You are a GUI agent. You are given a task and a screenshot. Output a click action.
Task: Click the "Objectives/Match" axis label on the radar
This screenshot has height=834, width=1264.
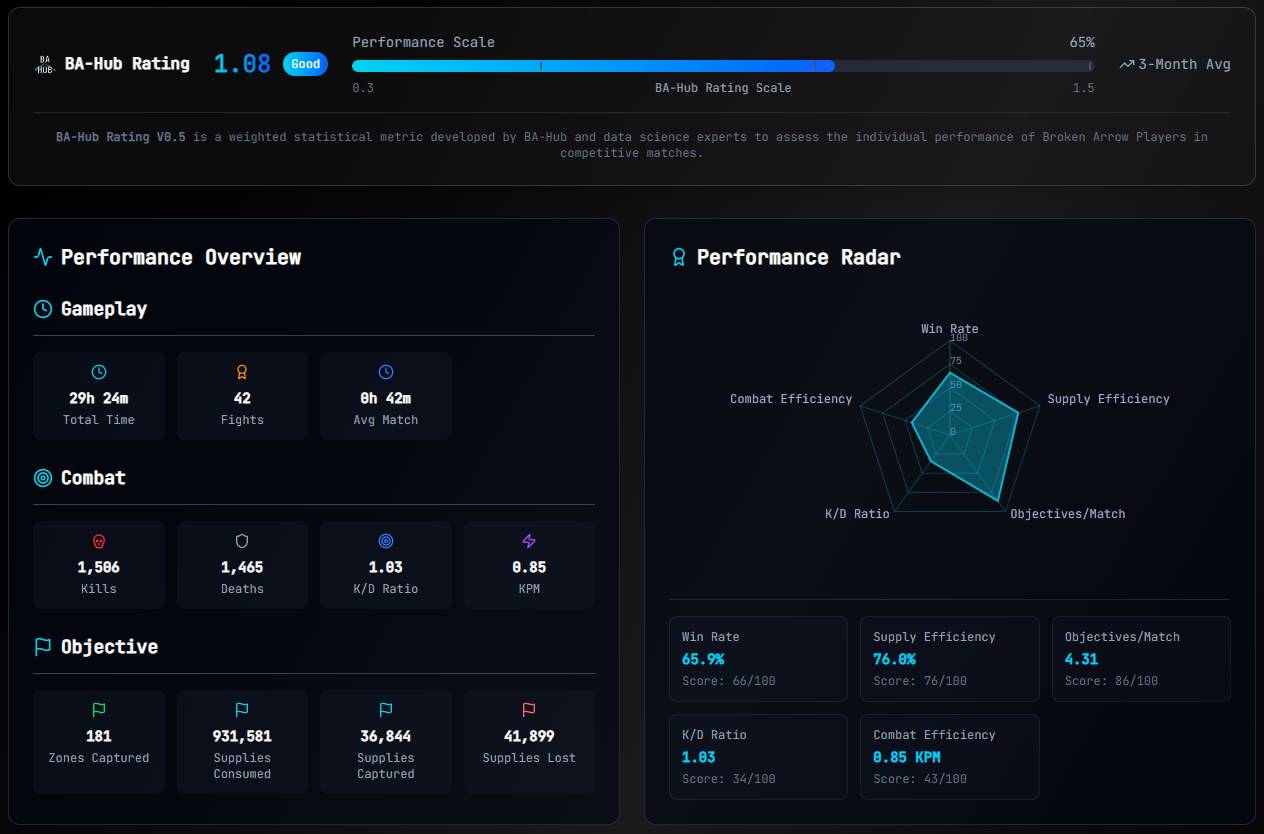[x=1068, y=514]
